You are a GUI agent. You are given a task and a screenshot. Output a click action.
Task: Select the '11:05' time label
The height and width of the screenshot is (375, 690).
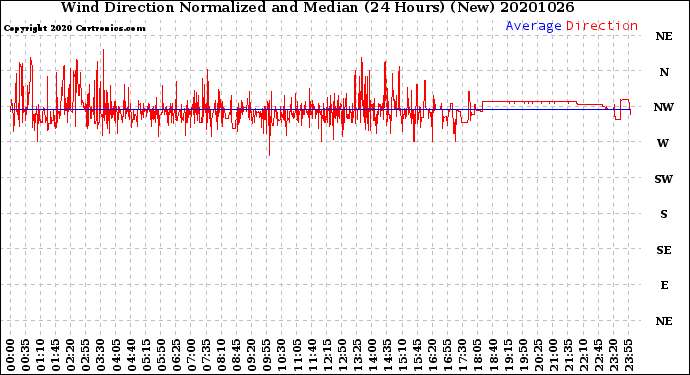pos(297,355)
